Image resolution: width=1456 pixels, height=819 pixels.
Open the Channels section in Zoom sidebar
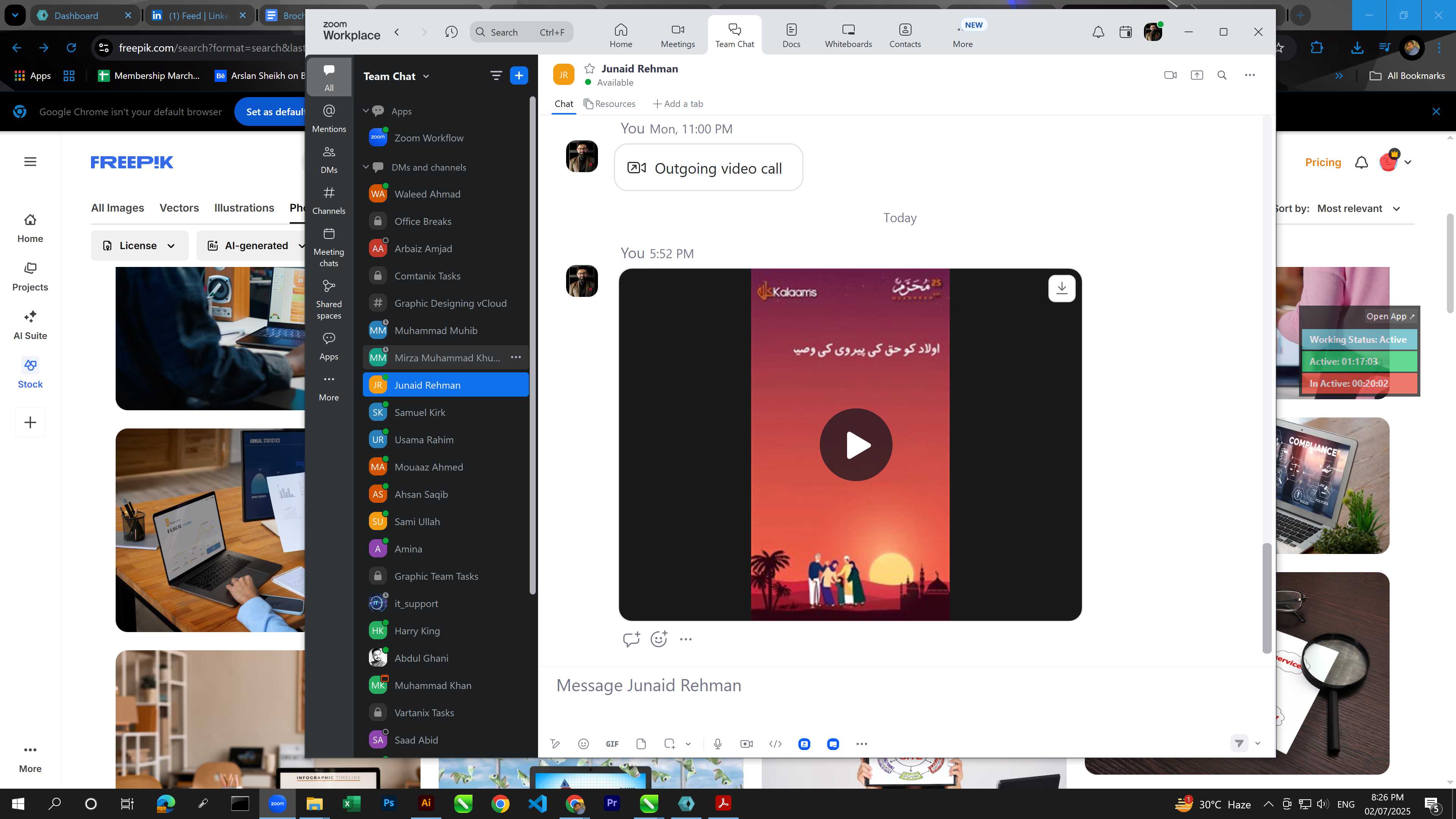pos(328,201)
